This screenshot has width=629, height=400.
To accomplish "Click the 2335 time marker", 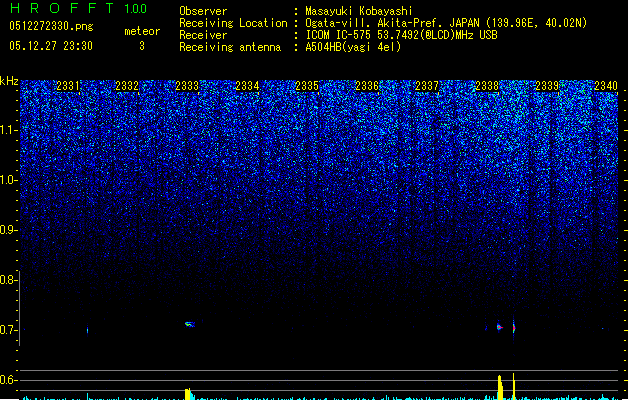I will coord(307,86).
